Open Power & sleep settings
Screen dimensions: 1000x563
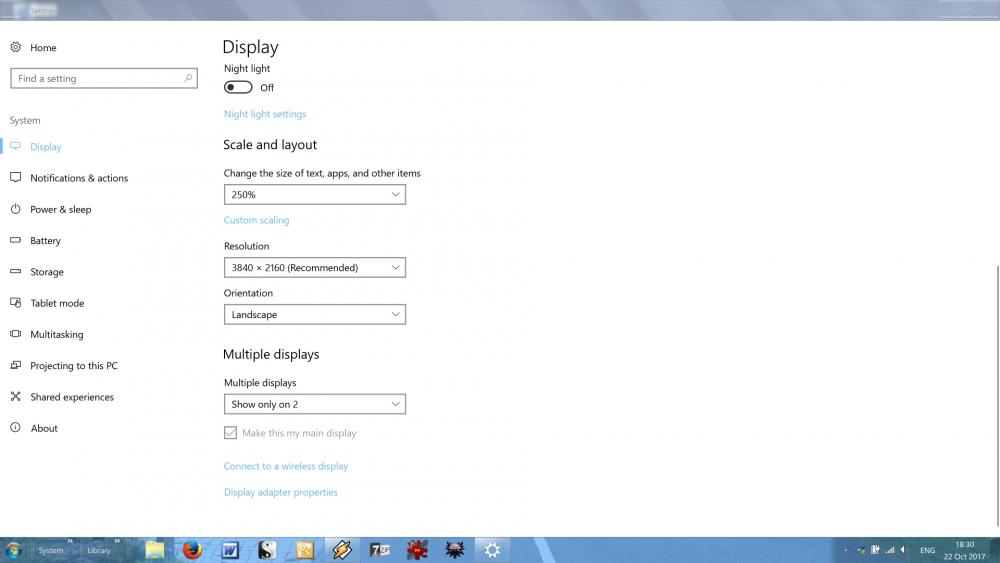point(60,209)
